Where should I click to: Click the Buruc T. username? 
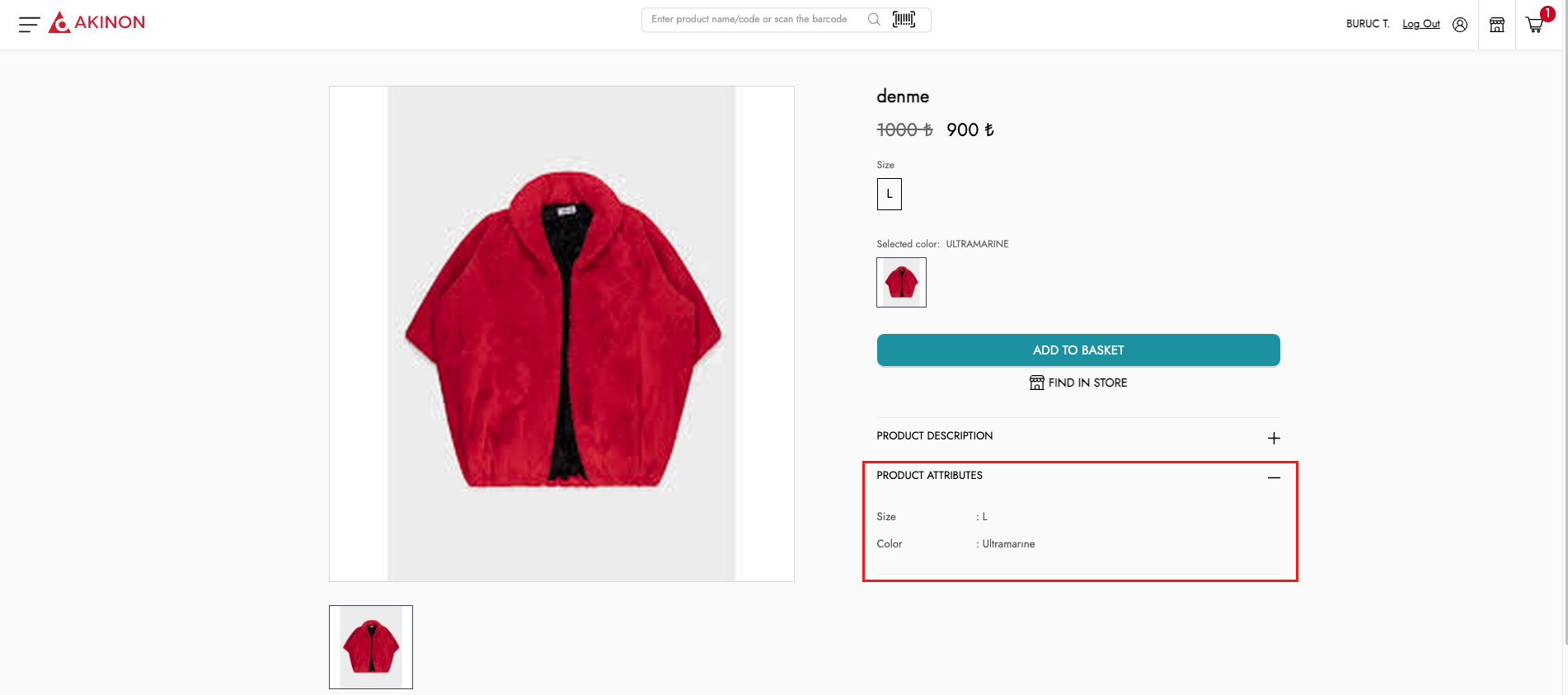(x=1368, y=24)
